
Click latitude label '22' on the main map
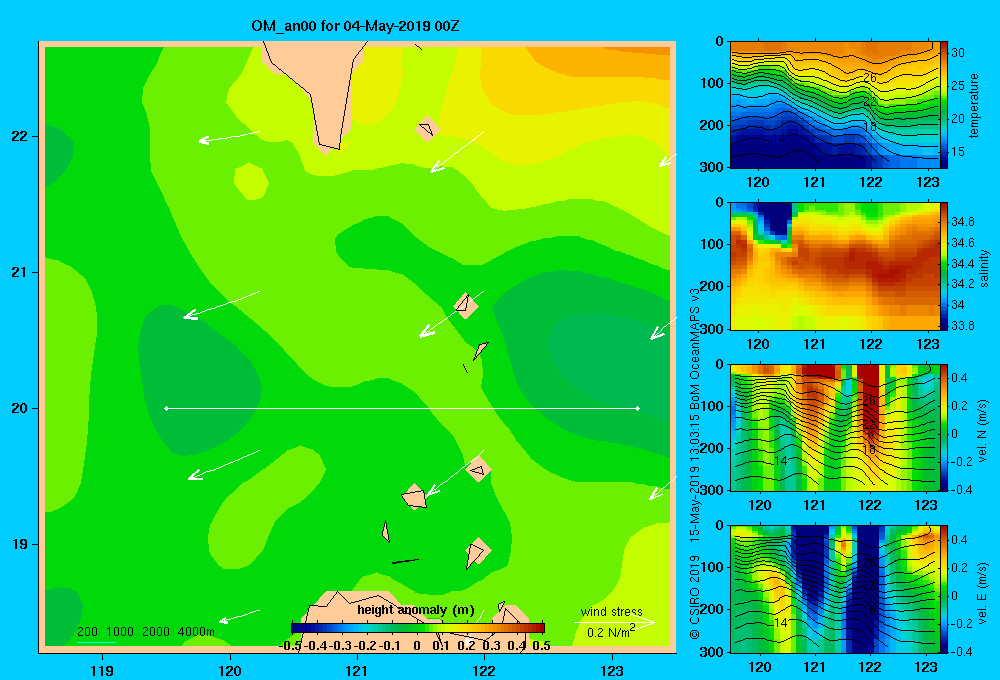(x=20, y=136)
